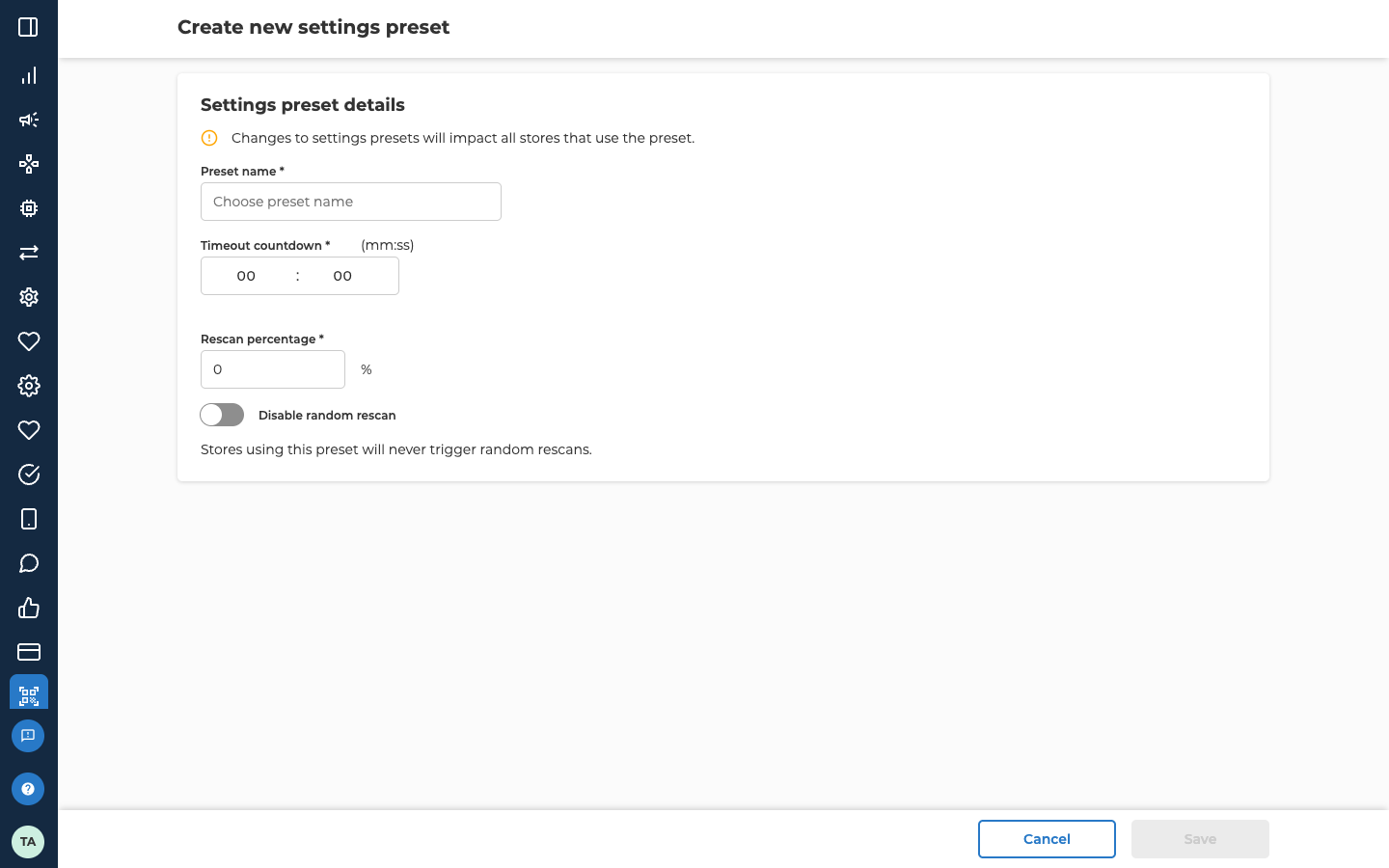Click the "Rescan percentage *" label
1389x868 pixels.
pos(262,339)
